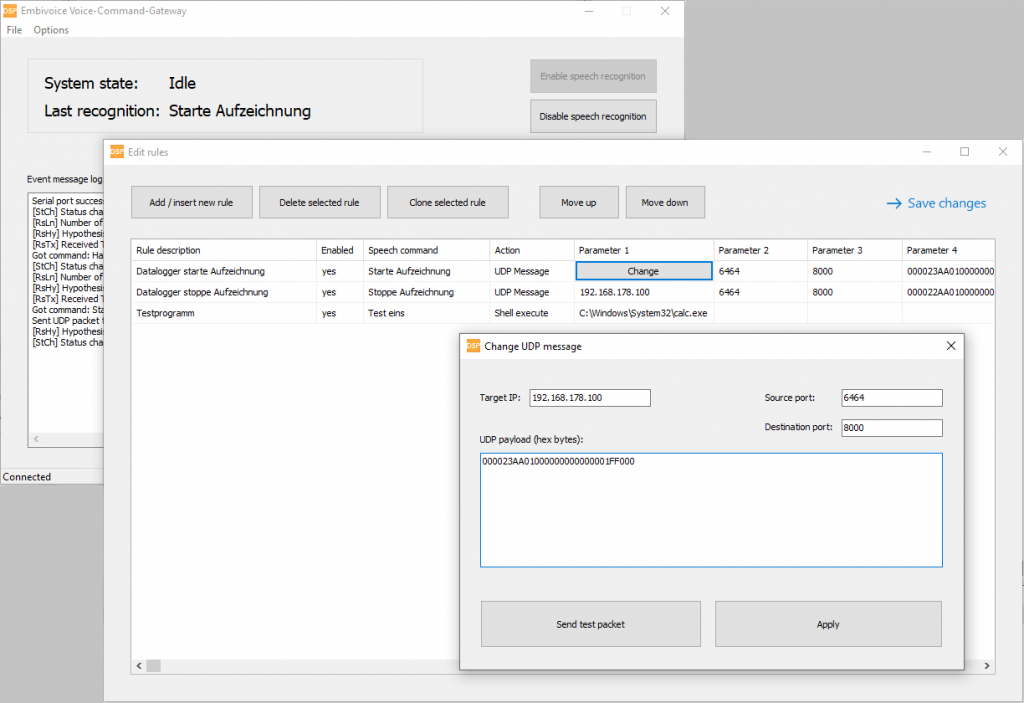Click into the Source port field
1024x703 pixels.
coord(892,398)
